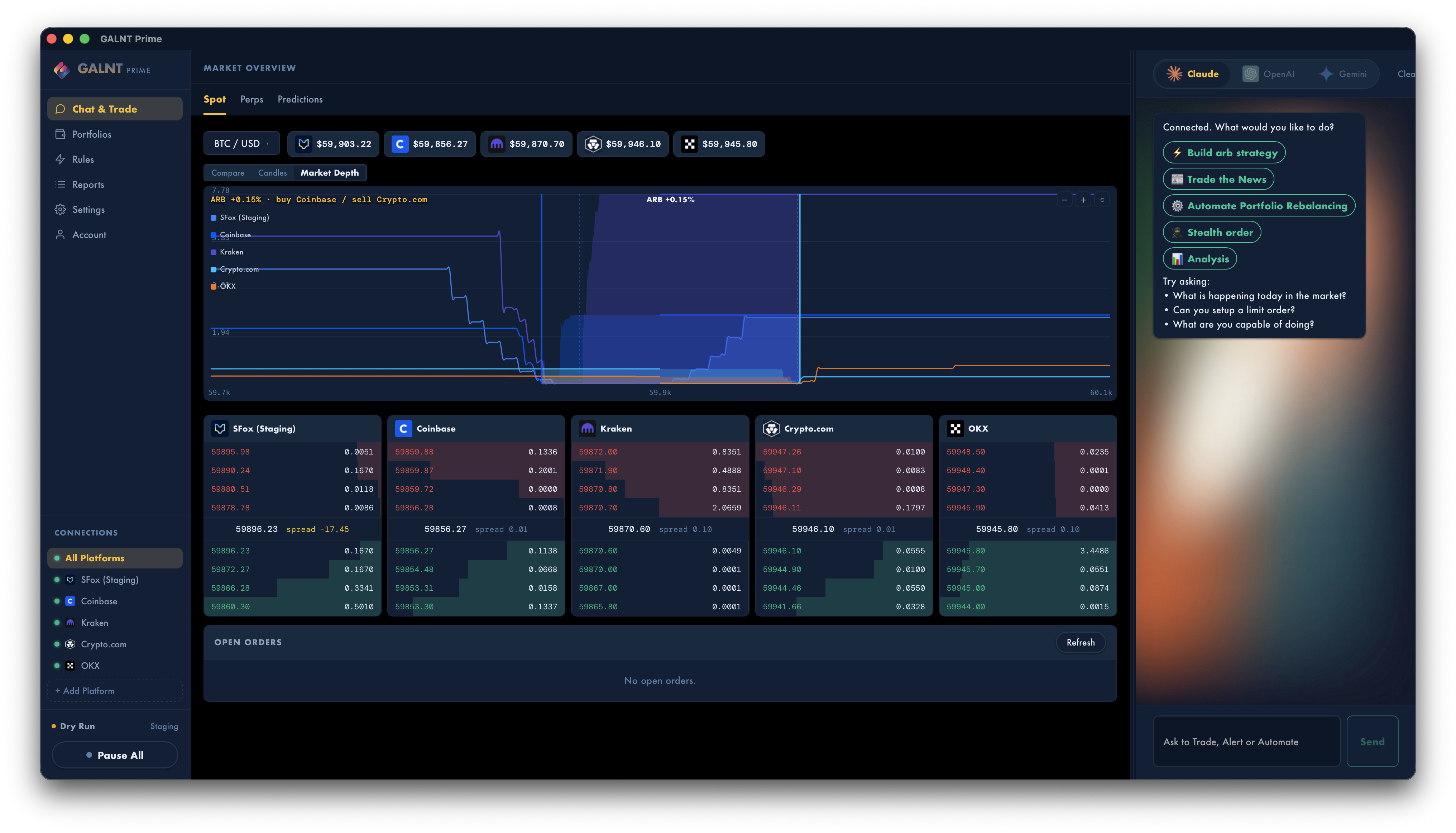Click the Portfolios wallet icon in the sidebar
The width and height of the screenshot is (1456, 833).
60,134
